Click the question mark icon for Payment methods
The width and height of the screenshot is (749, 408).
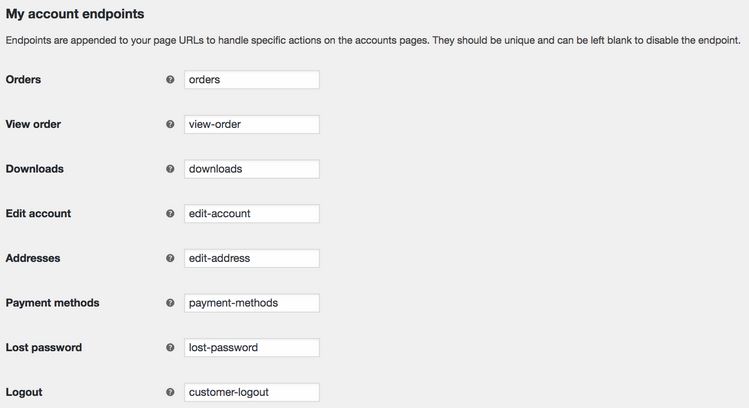[x=170, y=303]
